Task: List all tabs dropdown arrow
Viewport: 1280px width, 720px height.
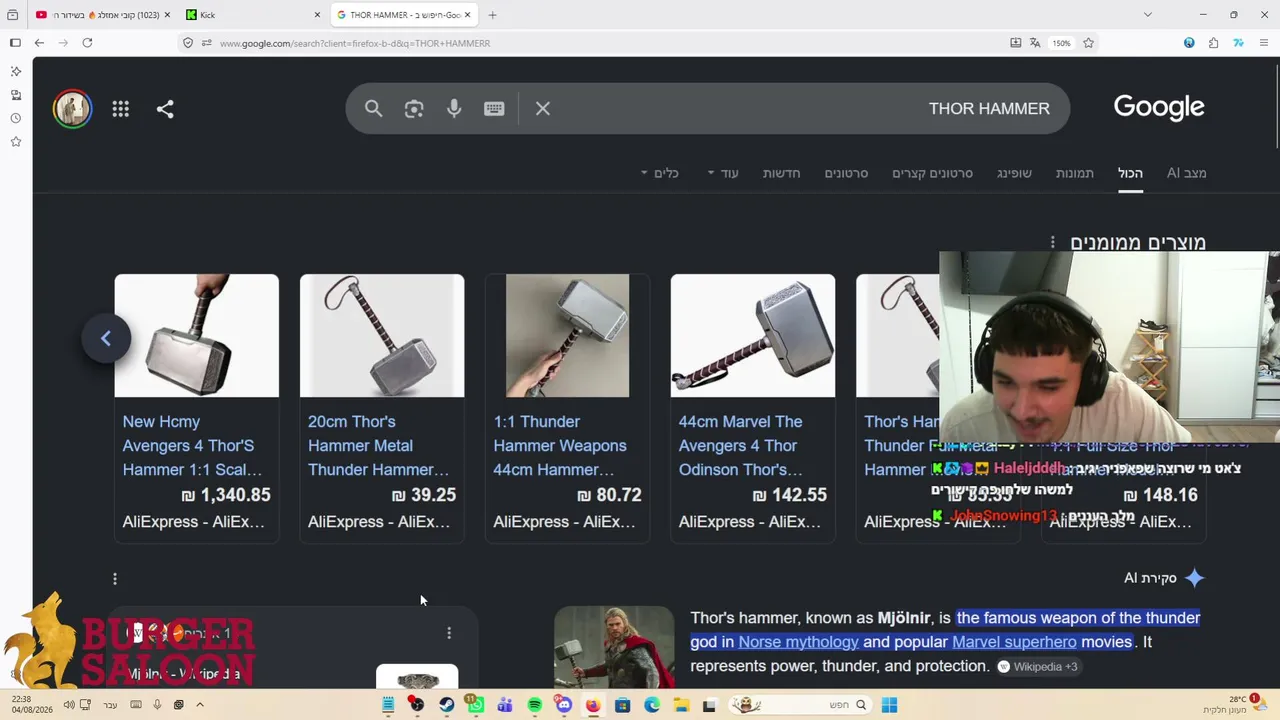Action: (x=1148, y=15)
